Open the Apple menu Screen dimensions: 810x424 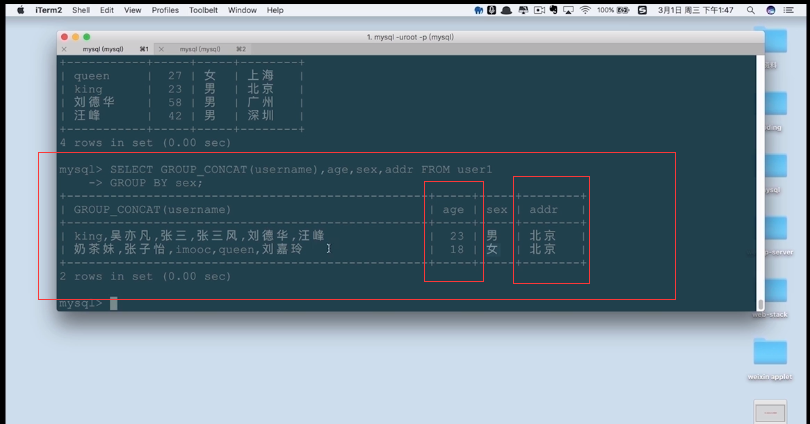coord(20,10)
